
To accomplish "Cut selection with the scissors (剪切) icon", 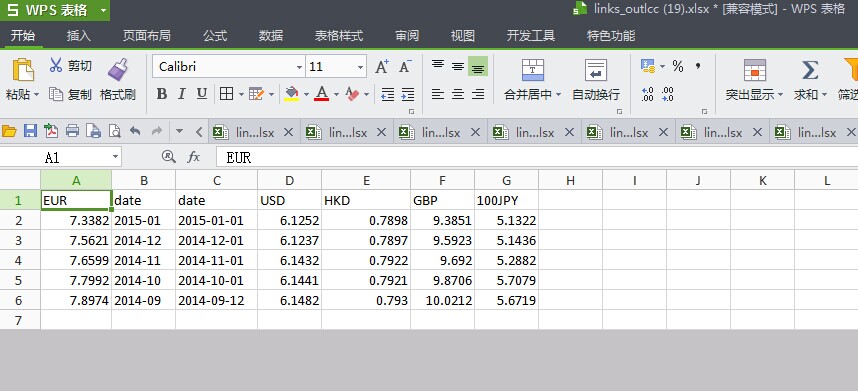I will (56, 66).
